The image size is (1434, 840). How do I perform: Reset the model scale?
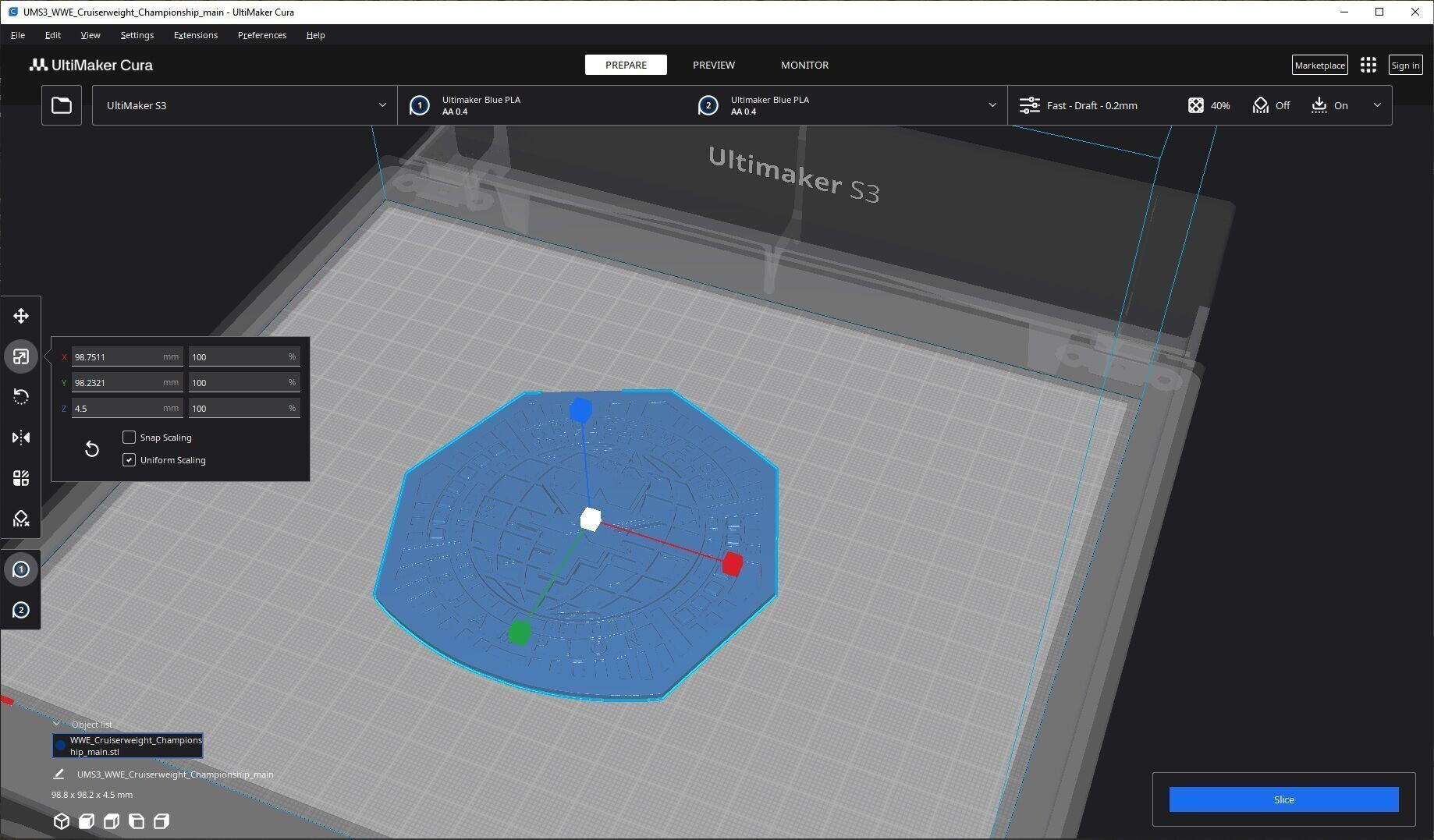pos(92,448)
